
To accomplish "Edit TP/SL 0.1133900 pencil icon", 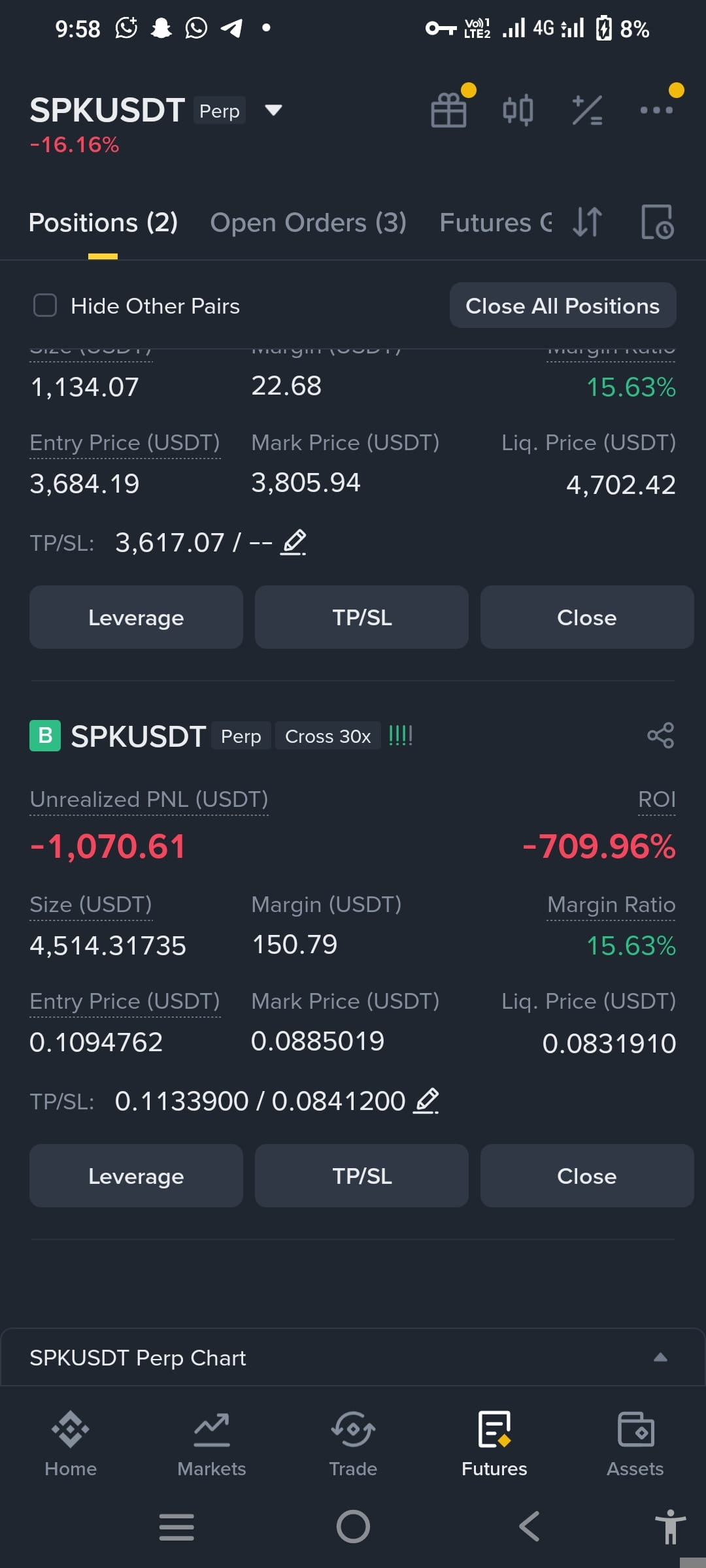I will [x=426, y=1102].
